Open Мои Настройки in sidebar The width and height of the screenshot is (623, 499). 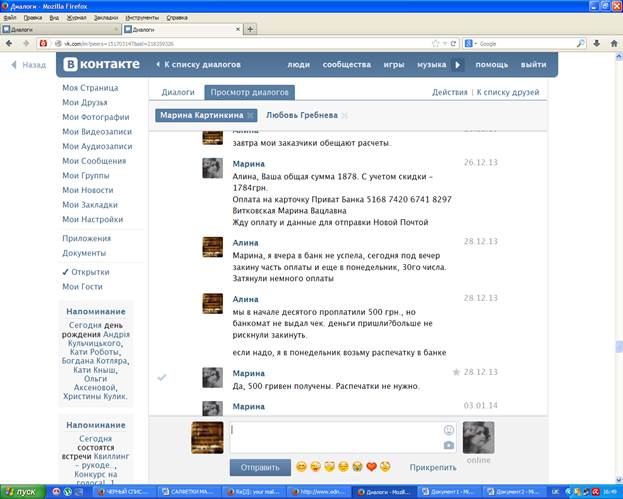point(93,219)
